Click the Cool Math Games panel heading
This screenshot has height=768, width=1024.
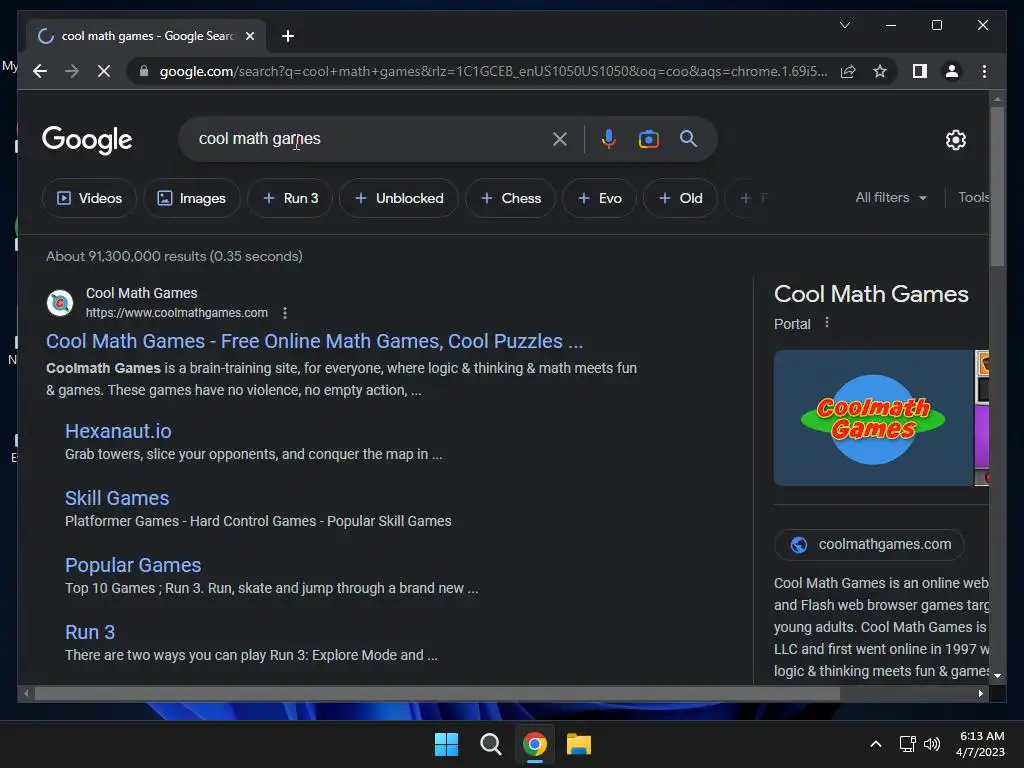[x=871, y=294]
